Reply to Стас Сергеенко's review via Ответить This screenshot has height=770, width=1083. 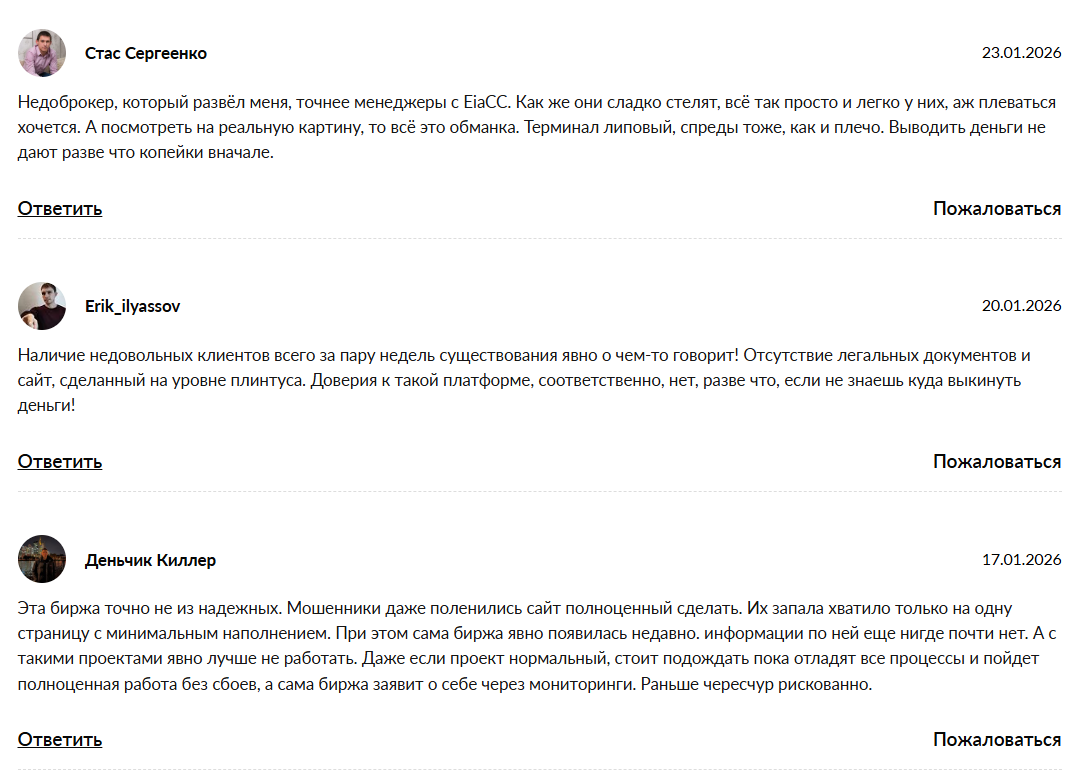point(60,208)
